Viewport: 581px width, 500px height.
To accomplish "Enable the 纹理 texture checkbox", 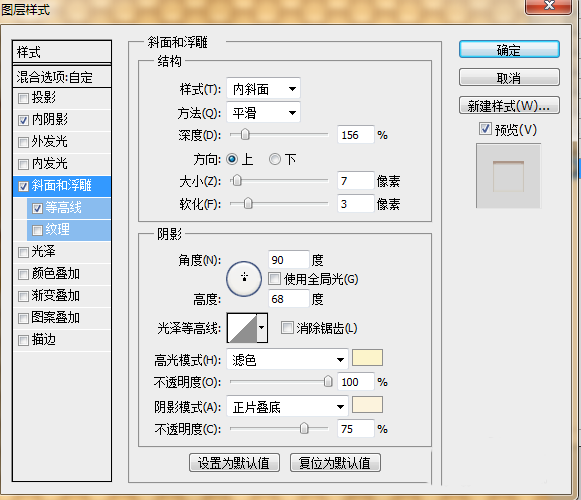I will pos(37,230).
